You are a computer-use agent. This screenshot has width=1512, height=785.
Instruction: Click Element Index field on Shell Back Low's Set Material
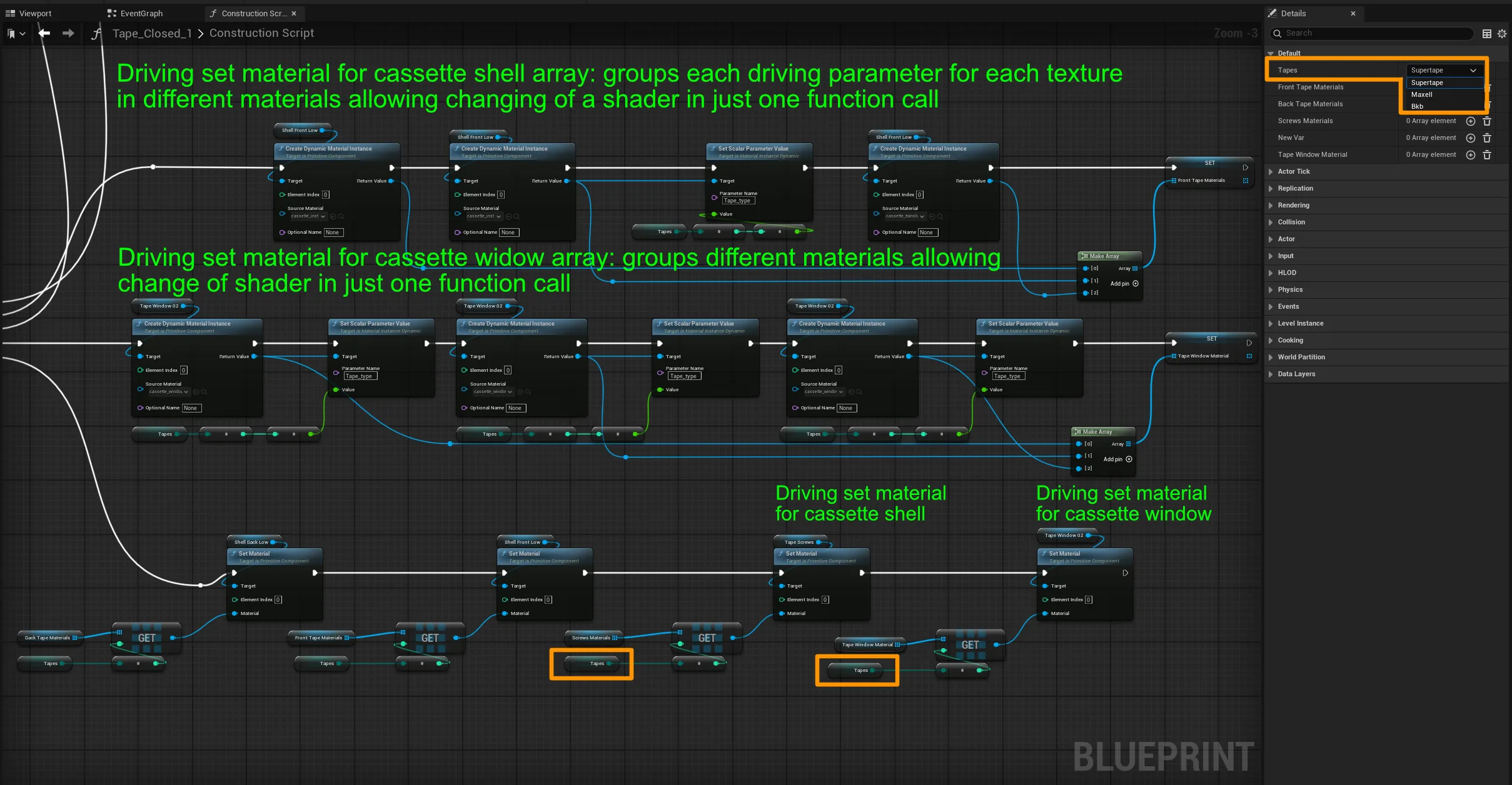[278, 600]
